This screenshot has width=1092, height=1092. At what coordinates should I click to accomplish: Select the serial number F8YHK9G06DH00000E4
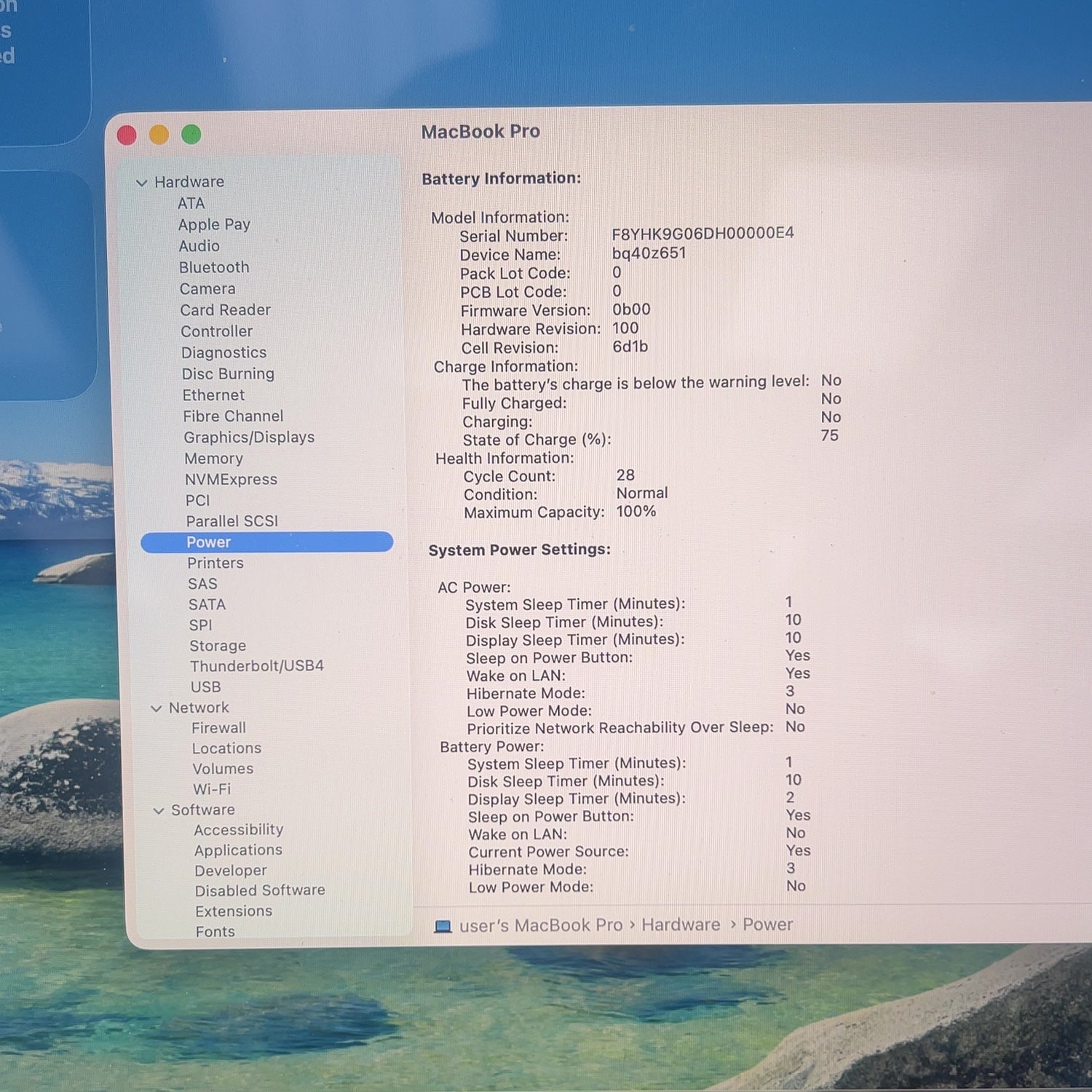coord(703,234)
